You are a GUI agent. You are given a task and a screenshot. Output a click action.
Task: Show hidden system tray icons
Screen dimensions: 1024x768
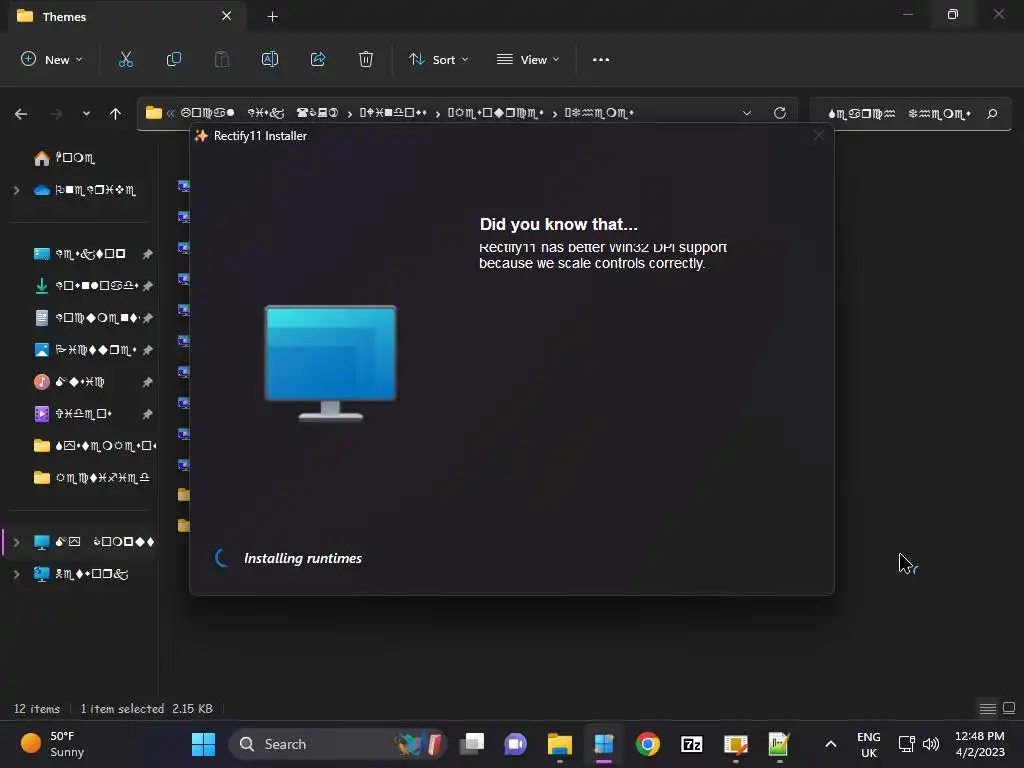831,744
